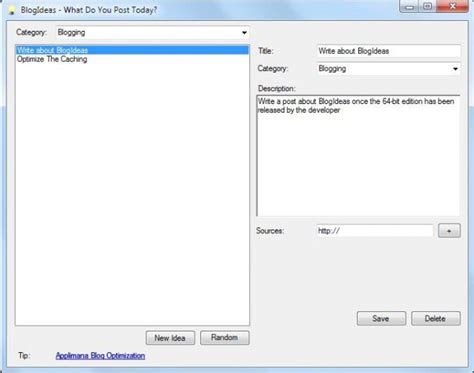This screenshot has width=474, height=373.
Task: Focus the Description text area
Action: (358, 156)
